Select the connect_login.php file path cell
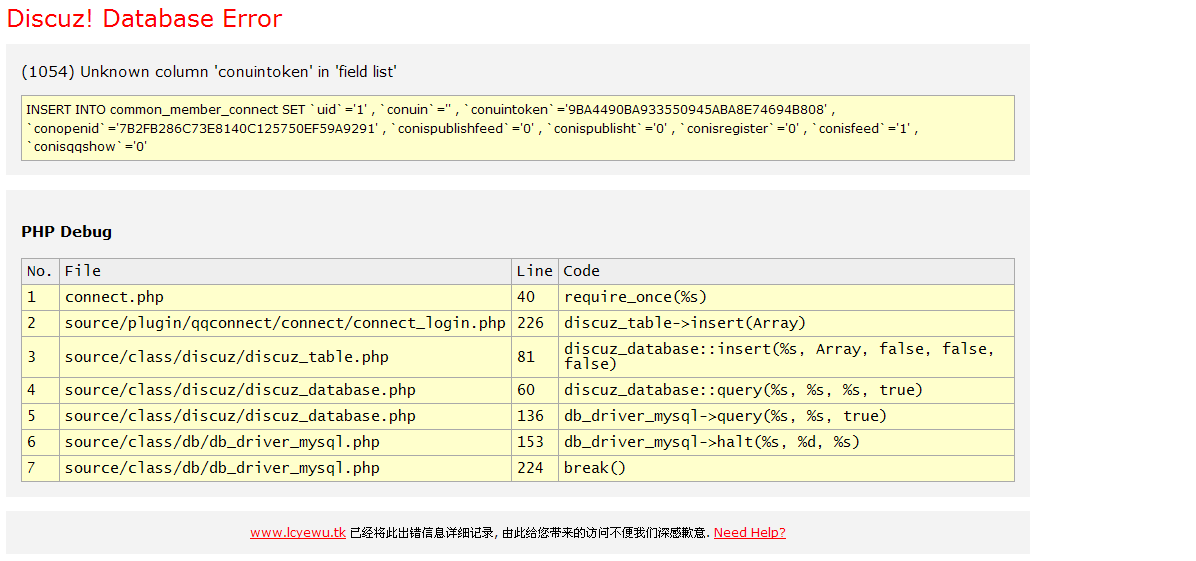1196x561 pixels. point(285,323)
